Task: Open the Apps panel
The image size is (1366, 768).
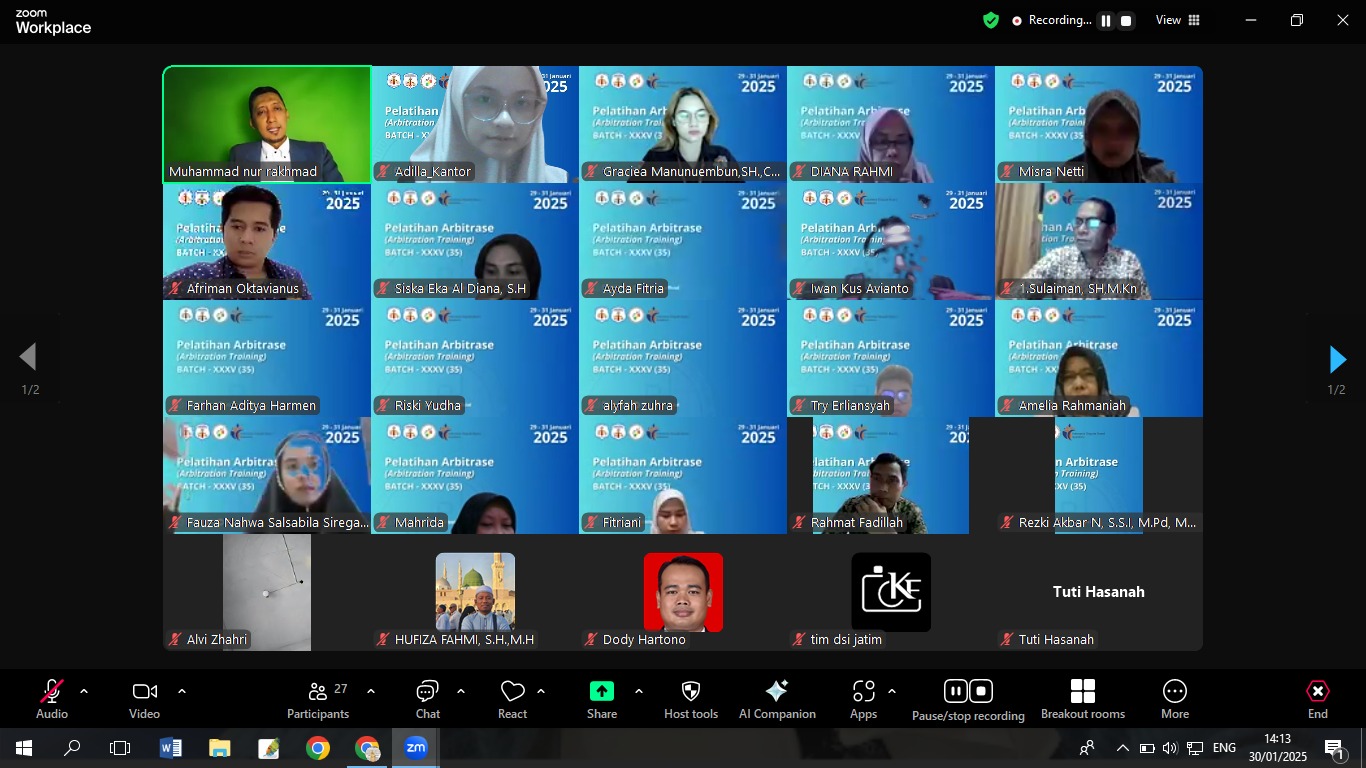Action: 863,698
